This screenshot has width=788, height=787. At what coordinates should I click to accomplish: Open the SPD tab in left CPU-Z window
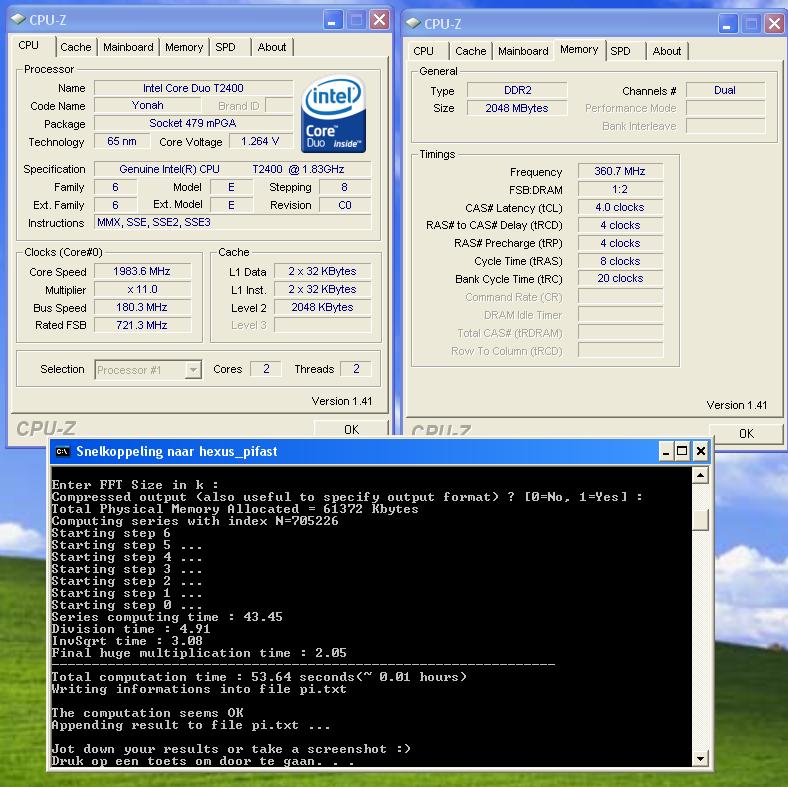225,47
